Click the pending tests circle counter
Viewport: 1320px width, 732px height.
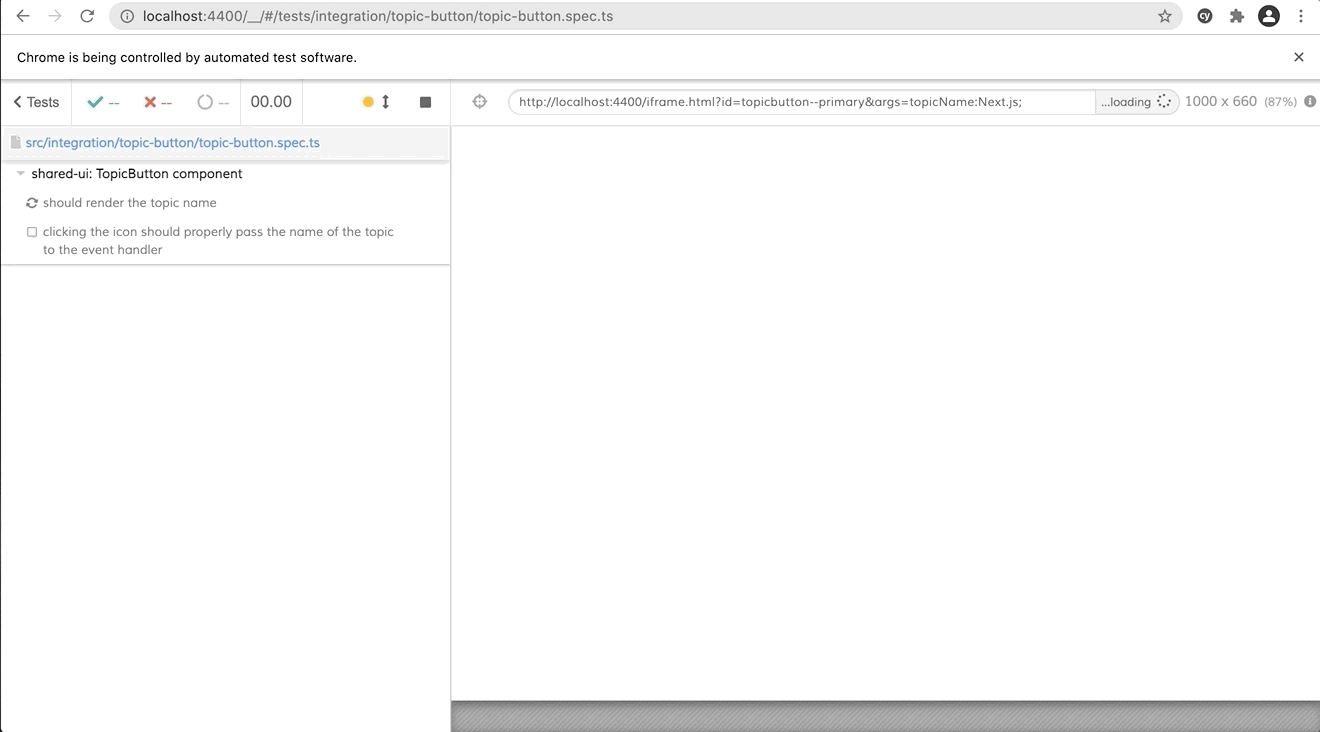214,102
